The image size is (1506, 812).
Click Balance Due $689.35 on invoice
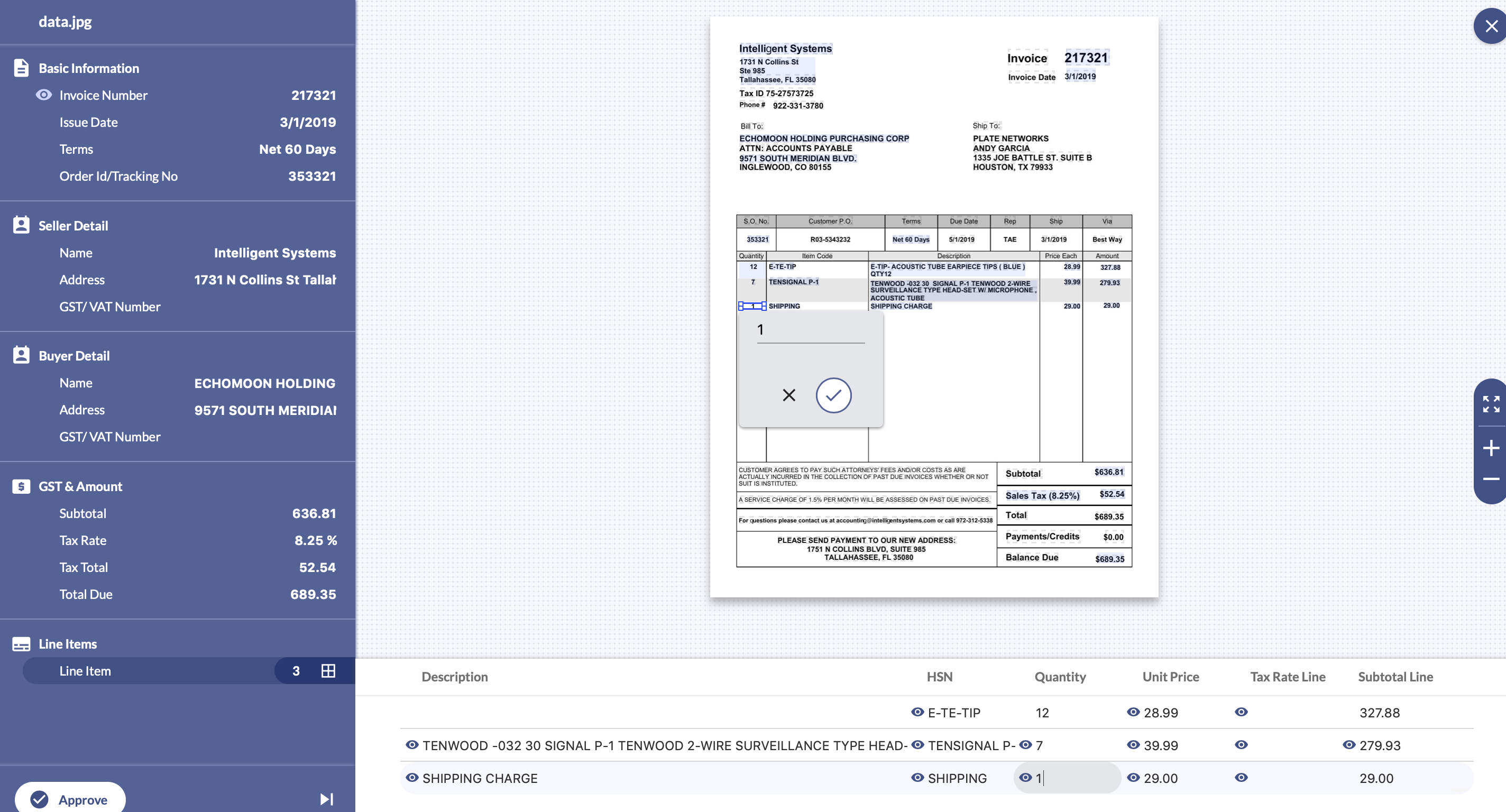[1109, 559]
